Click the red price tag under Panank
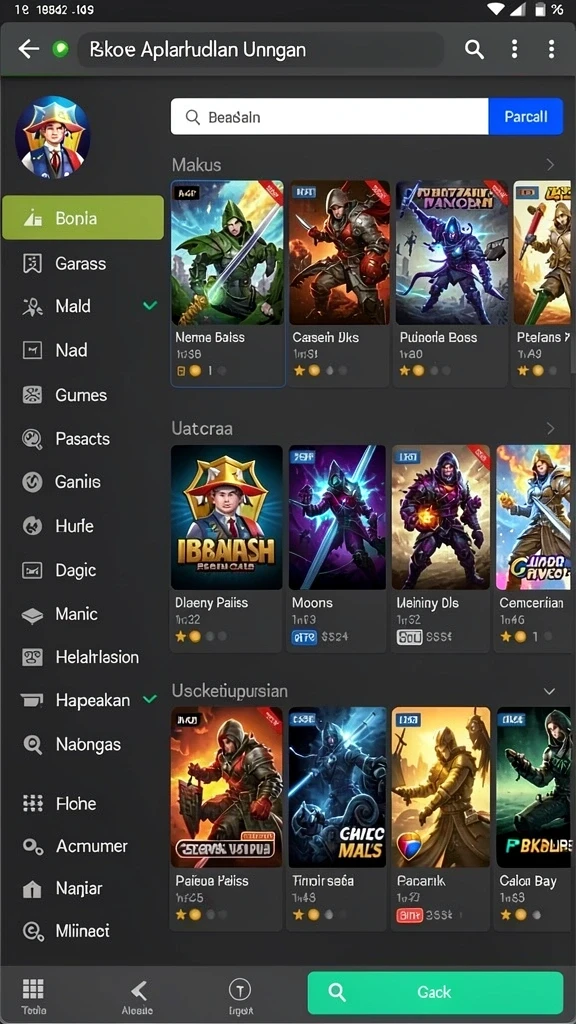This screenshot has width=576, height=1024. click(x=409, y=916)
